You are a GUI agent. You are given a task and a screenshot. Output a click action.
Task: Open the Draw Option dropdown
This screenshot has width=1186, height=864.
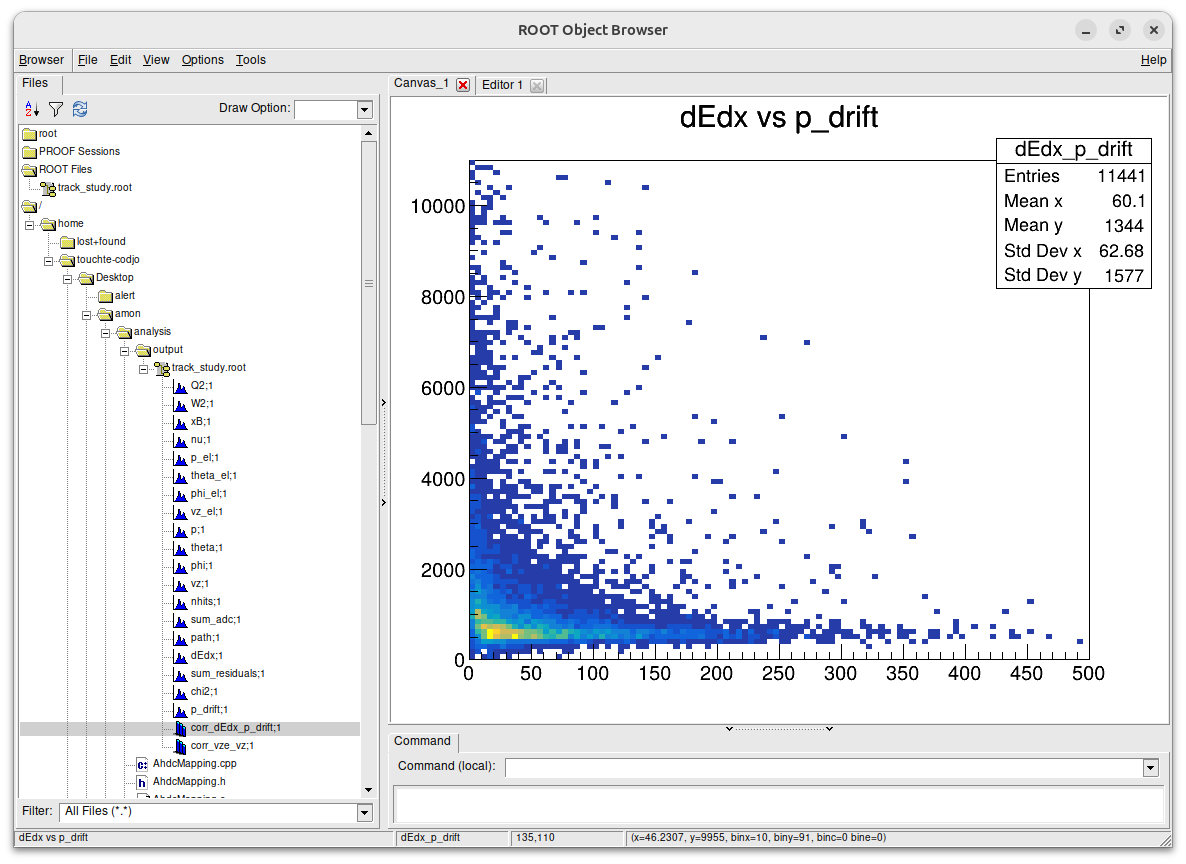point(365,110)
